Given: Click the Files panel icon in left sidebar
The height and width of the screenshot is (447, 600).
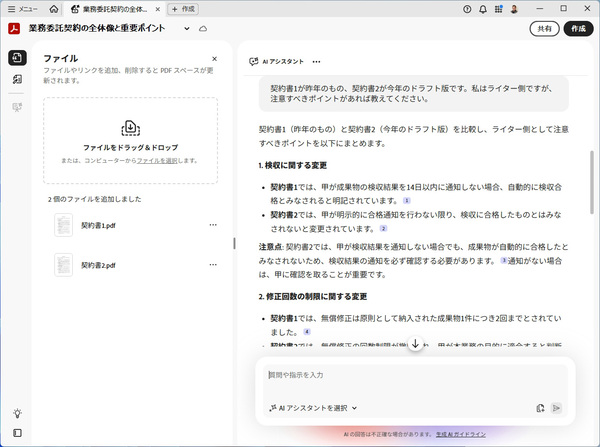Looking at the screenshot, I should (x=17, y=58).
